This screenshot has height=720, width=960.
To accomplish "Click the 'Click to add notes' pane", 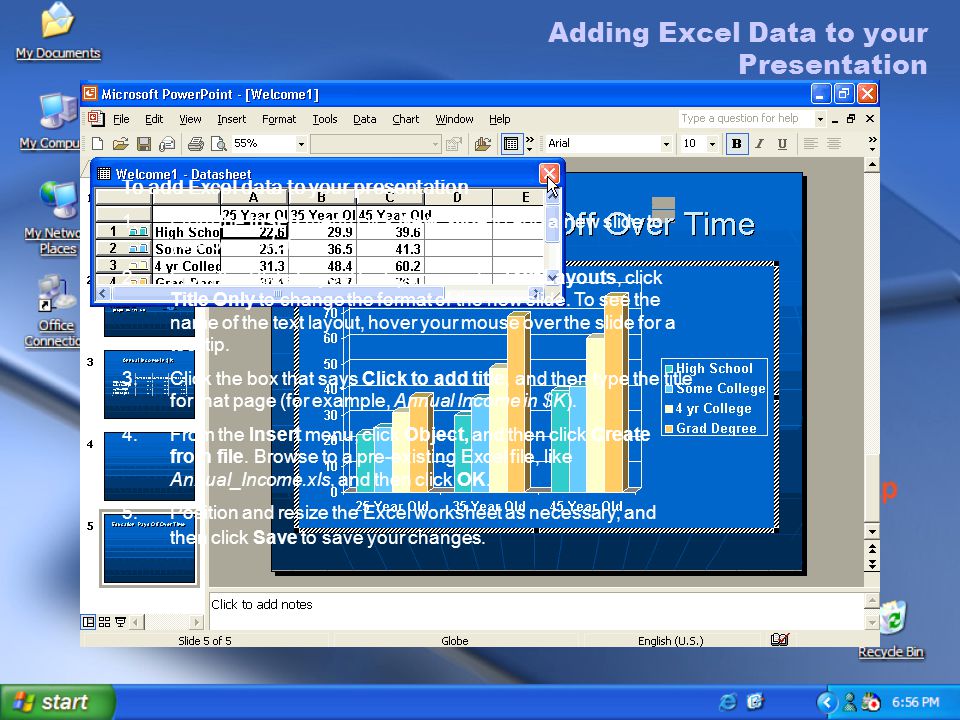I will point(536,610).
